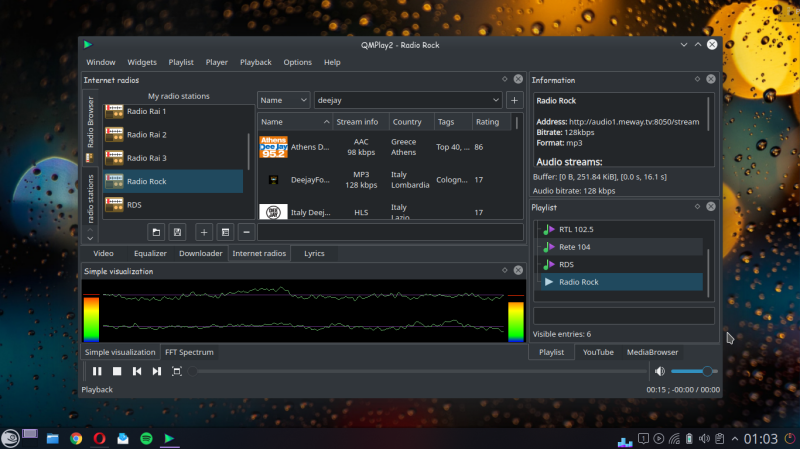This screenshot has width=800, height=449.
Task: Skip to the next playlist entry
Action: coord(157,371)
